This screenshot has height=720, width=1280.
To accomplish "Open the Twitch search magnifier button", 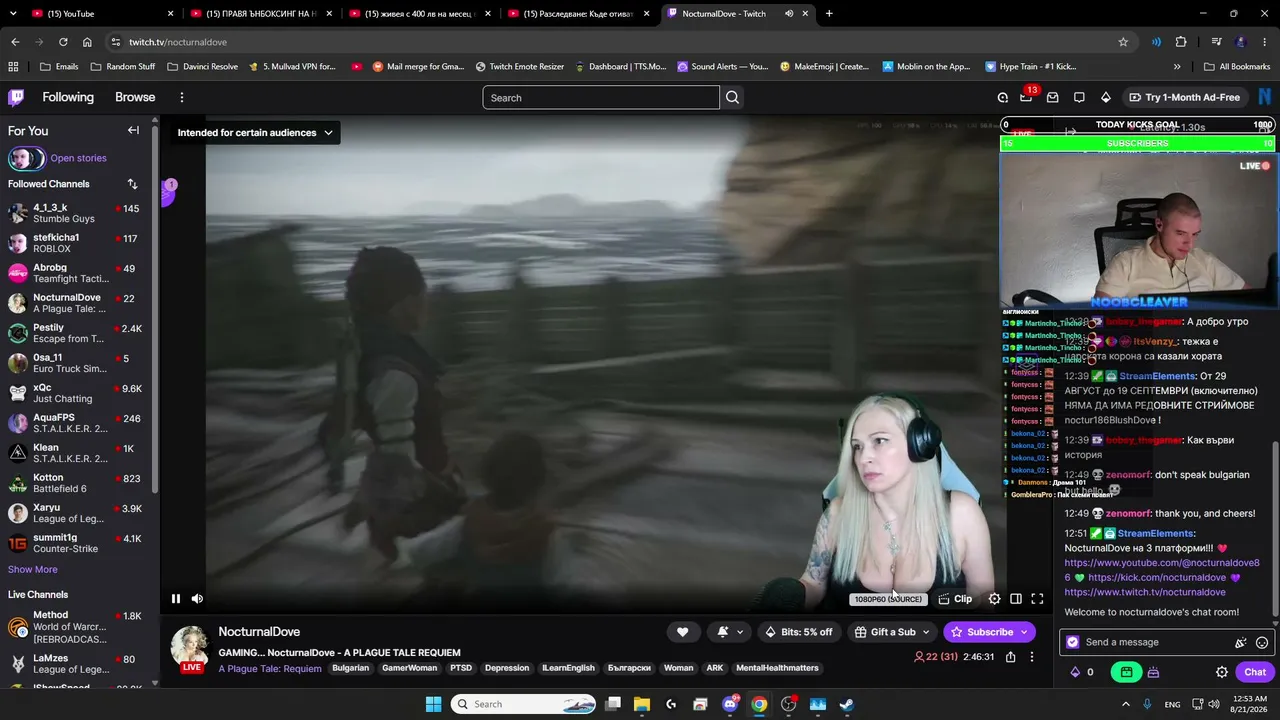I will 733,97.
